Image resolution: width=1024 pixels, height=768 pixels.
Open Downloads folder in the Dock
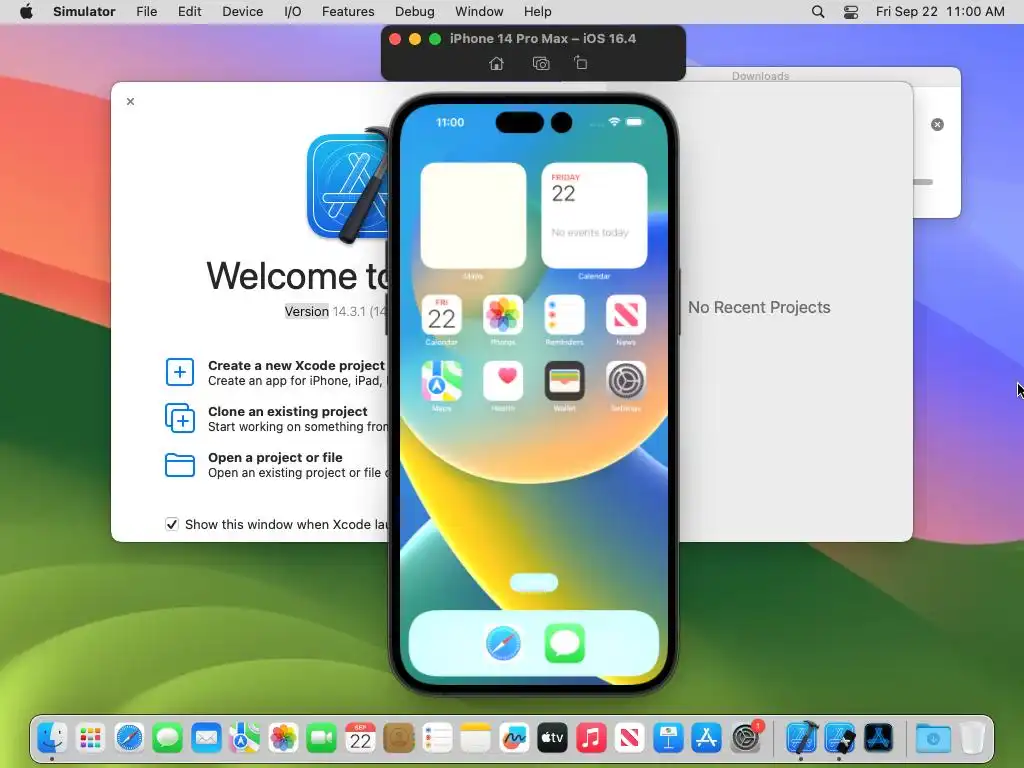pos(933,739)
